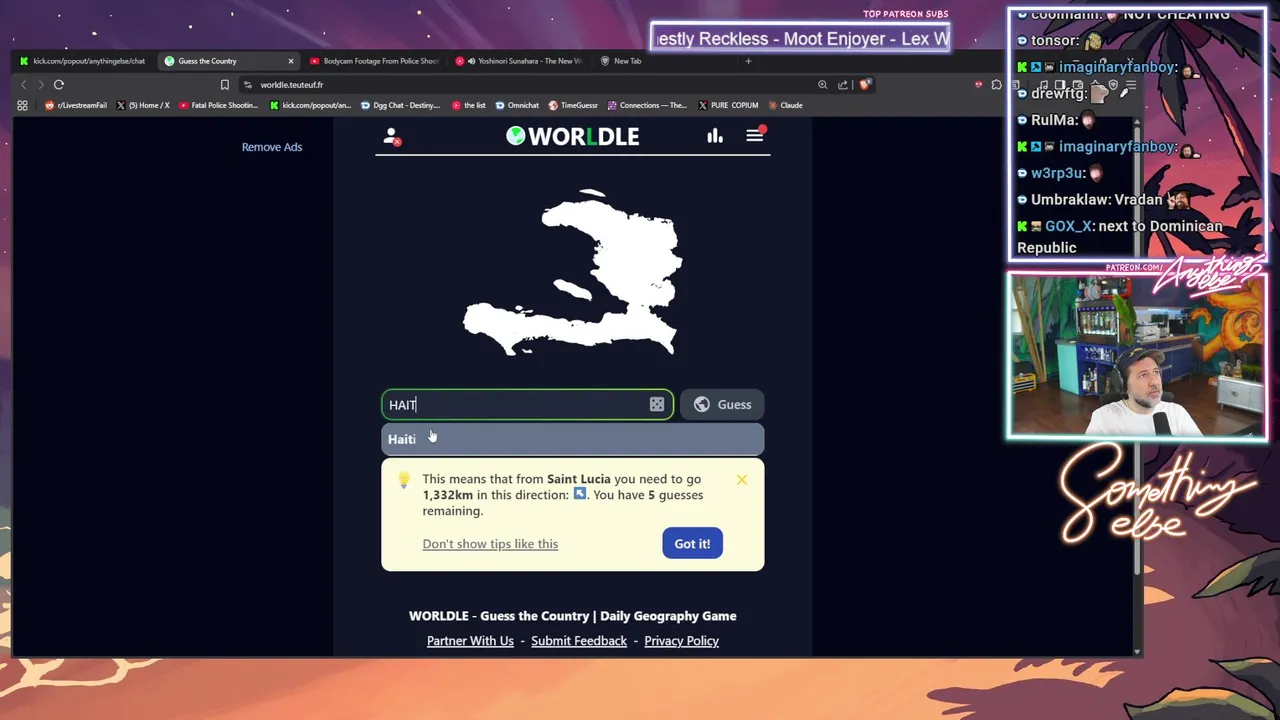Close the tip popup with the X
Viewport: 1280px width, 720px height.
click(x=742, y=480)
